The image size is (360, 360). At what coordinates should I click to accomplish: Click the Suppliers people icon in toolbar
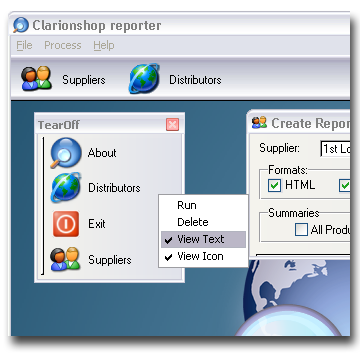tap(37, 79)
